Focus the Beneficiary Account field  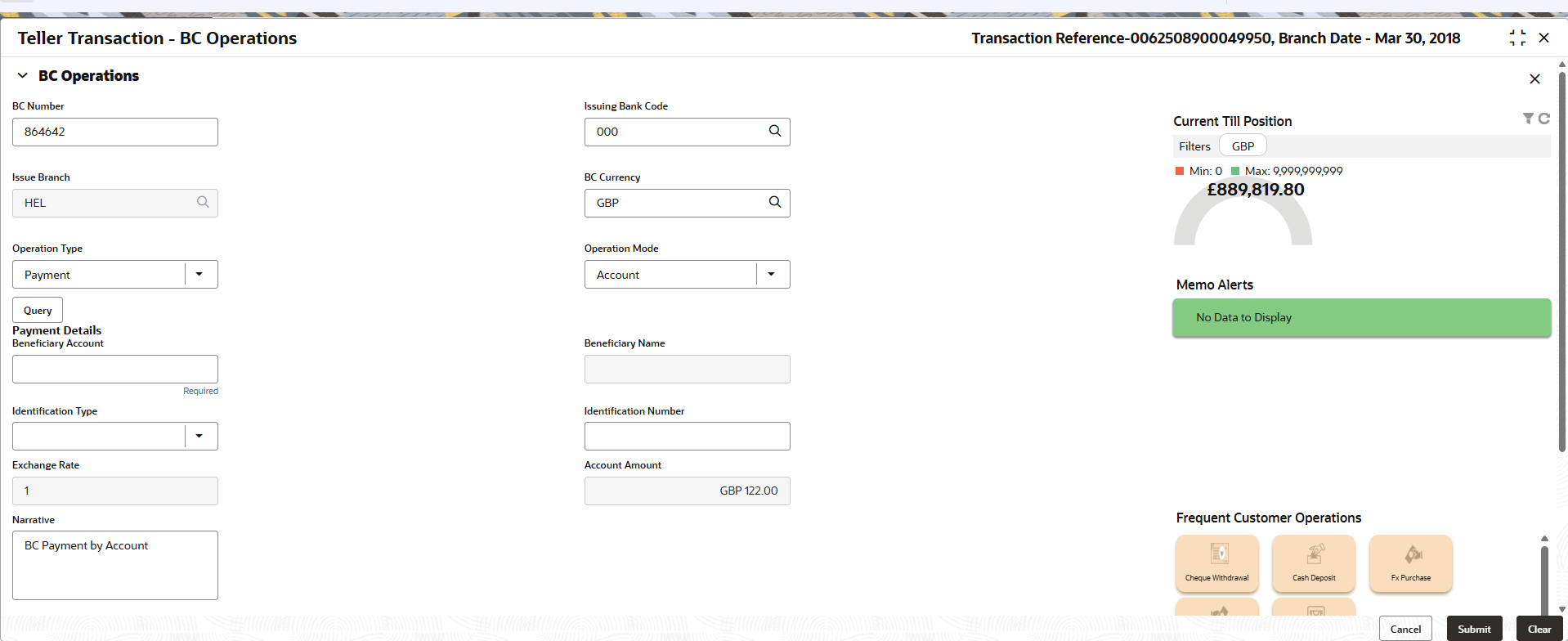click(115, 369)
